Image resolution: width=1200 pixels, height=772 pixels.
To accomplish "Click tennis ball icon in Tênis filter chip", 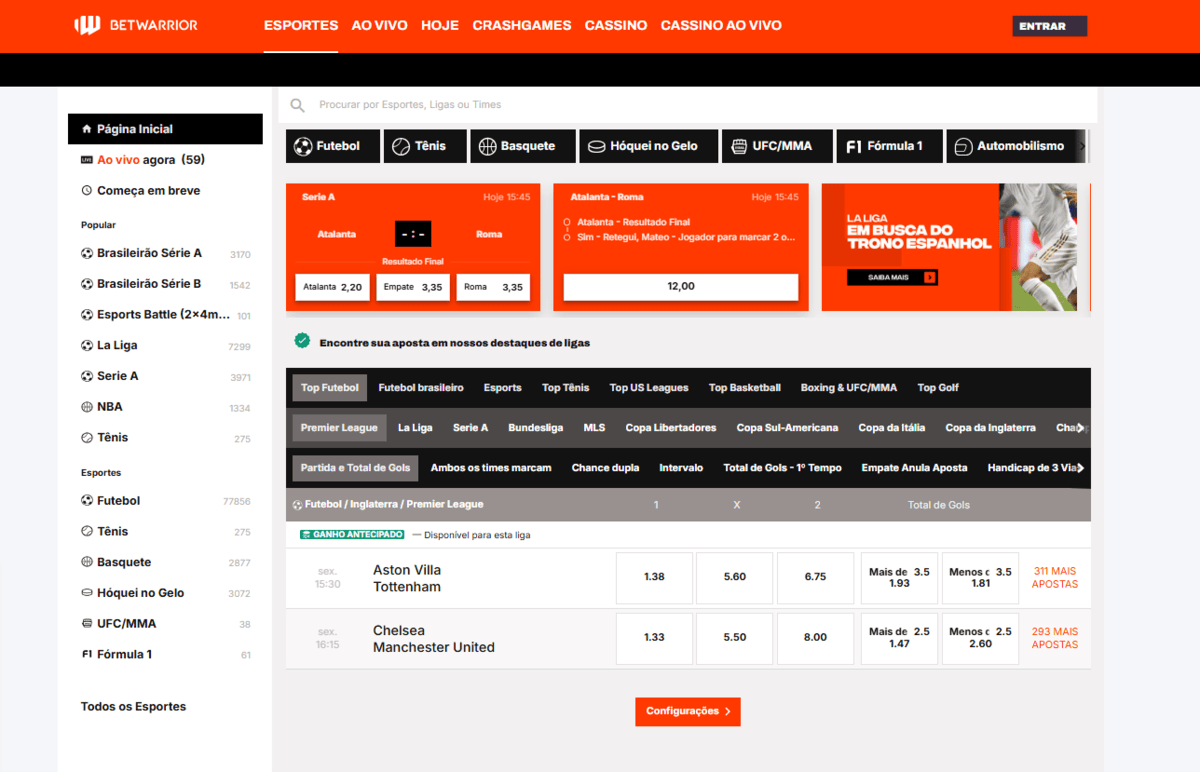I will point(401,146).
